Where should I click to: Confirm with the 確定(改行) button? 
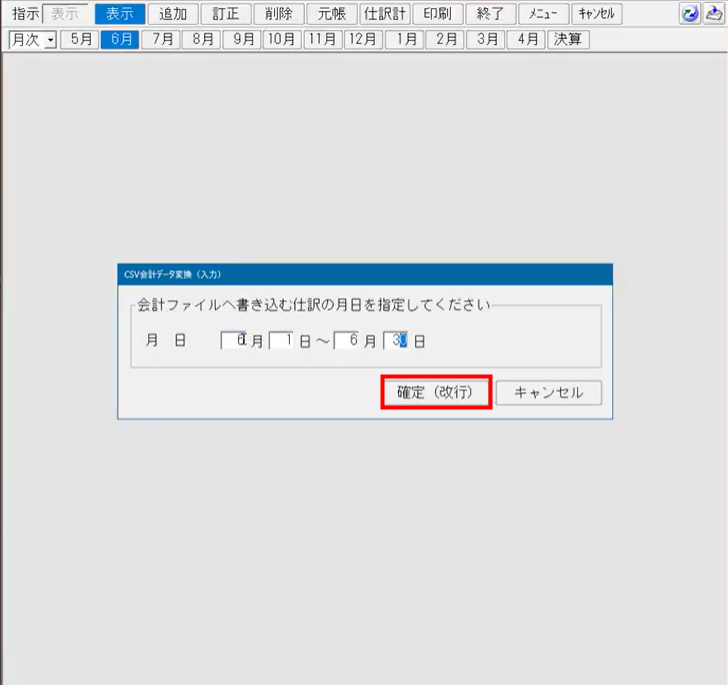(436, 392)
